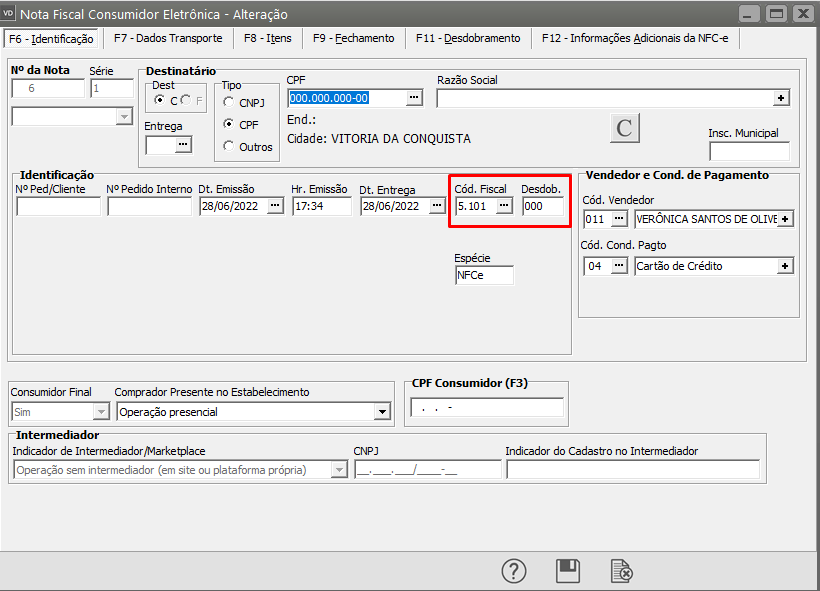Screen dimensions: 820x591
Task: Switch to F8 - Itens tab
Action: pyautogui.click(x=268, y=38)
